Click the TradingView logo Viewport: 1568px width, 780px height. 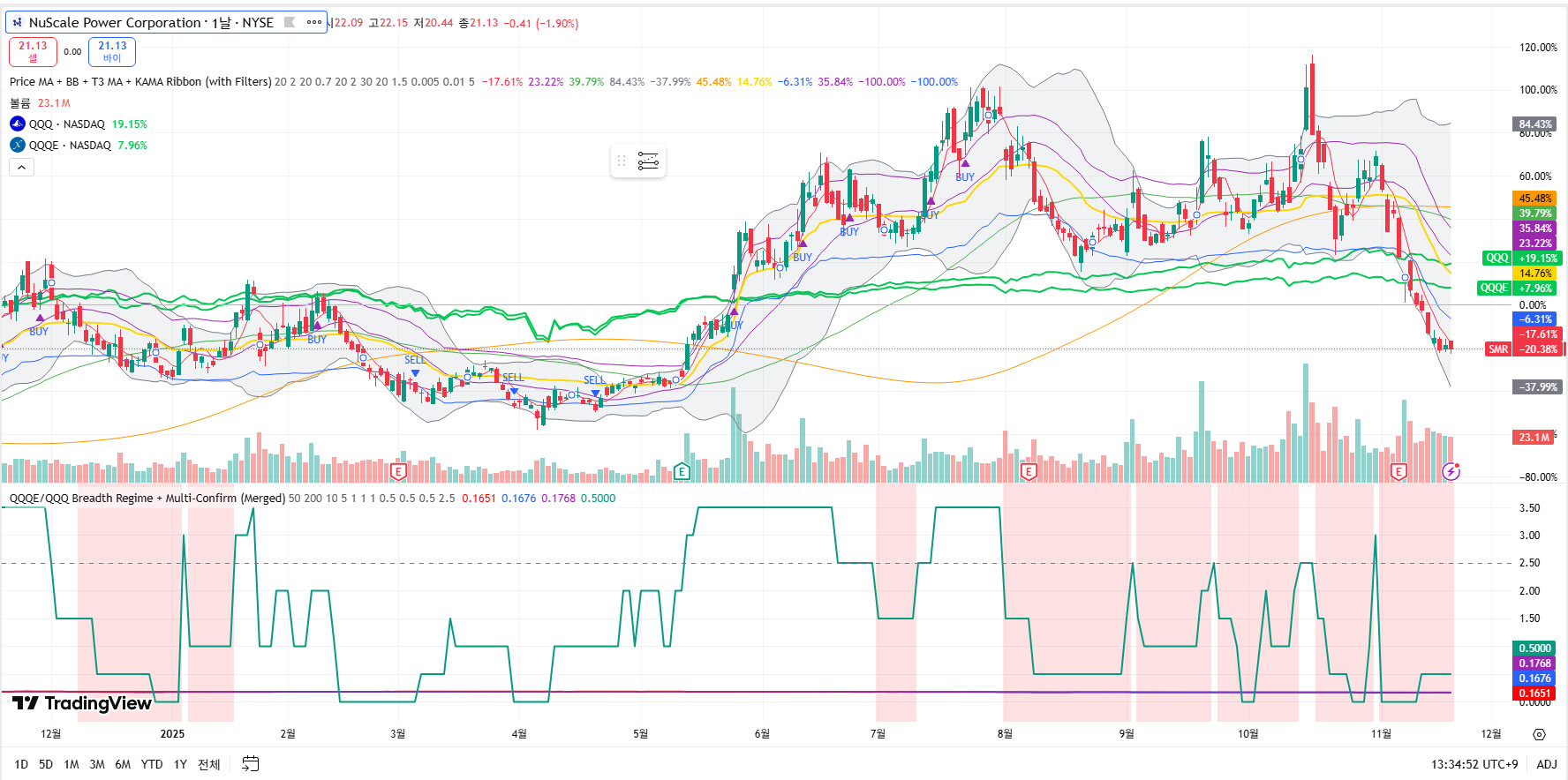point(82,703)
